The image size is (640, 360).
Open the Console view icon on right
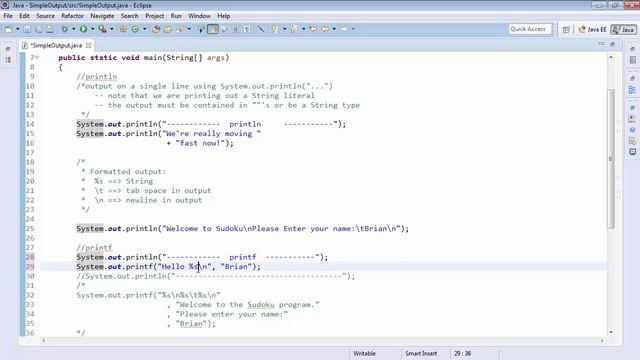[x=632, y=152]
